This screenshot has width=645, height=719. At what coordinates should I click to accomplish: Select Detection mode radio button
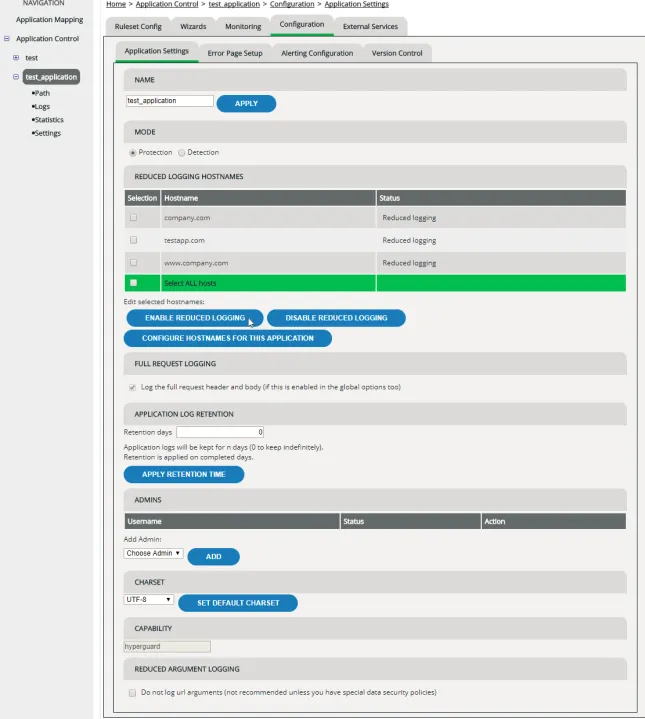click(182, 153)
